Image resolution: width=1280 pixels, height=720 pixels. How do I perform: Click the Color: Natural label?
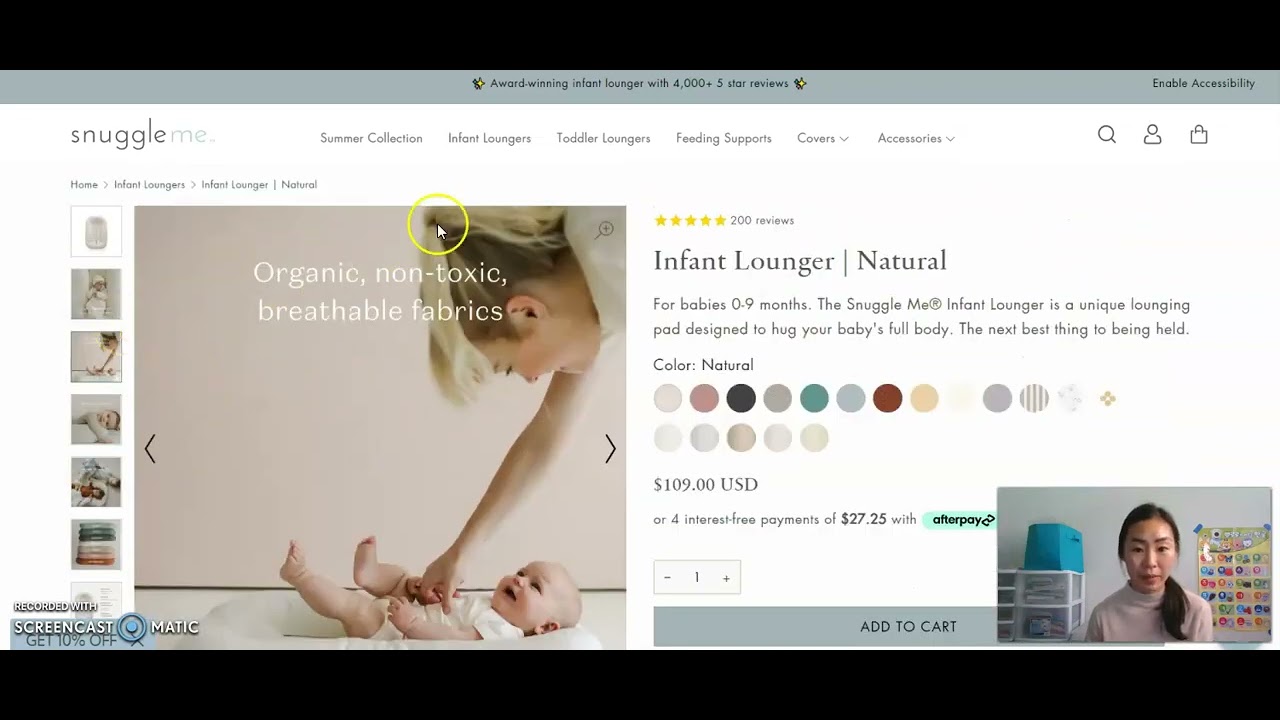(x=703, y=365)
